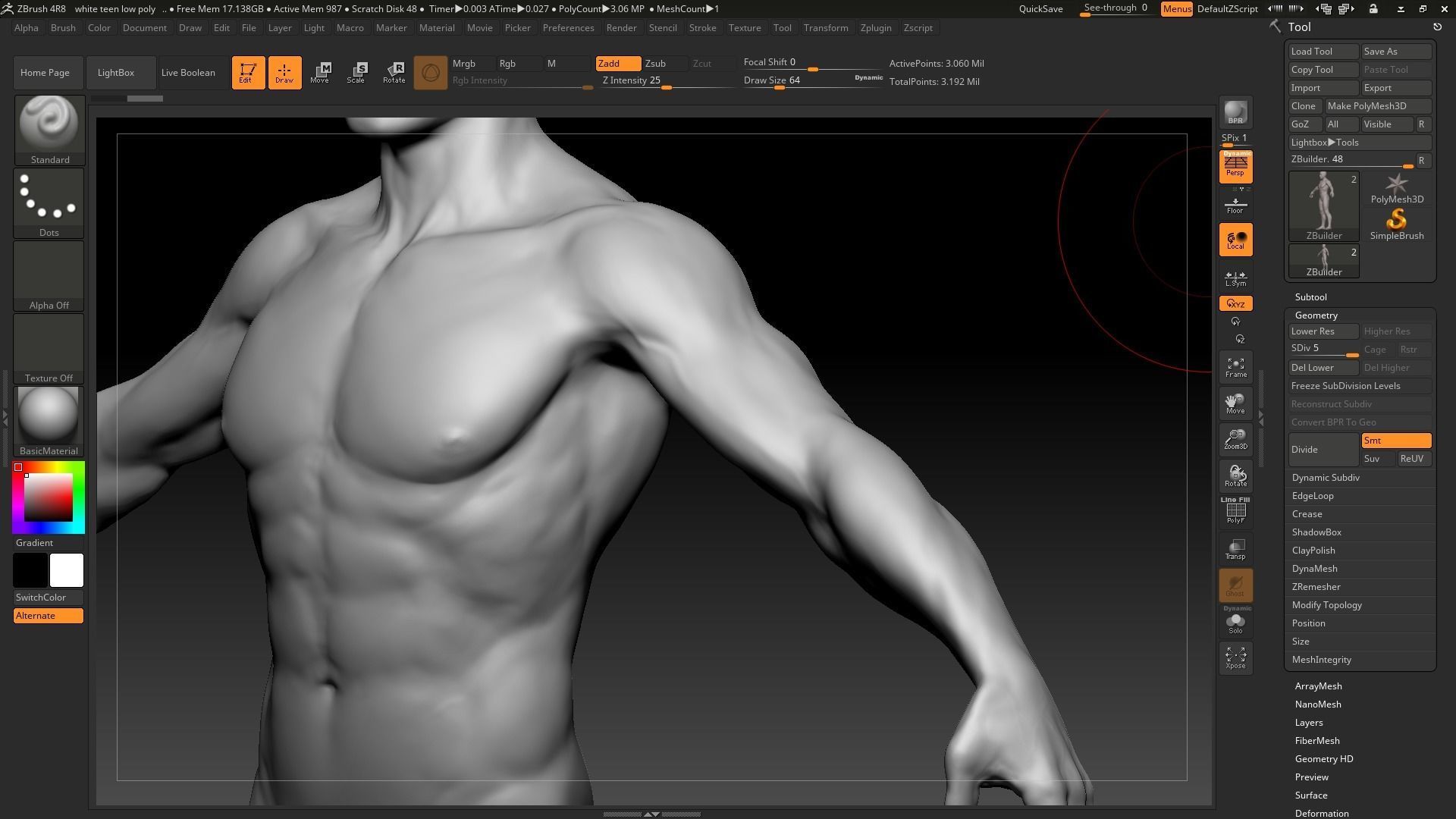1456x819 pixels.
Task: Open the Stroke menu
Action: pos(702,28)
